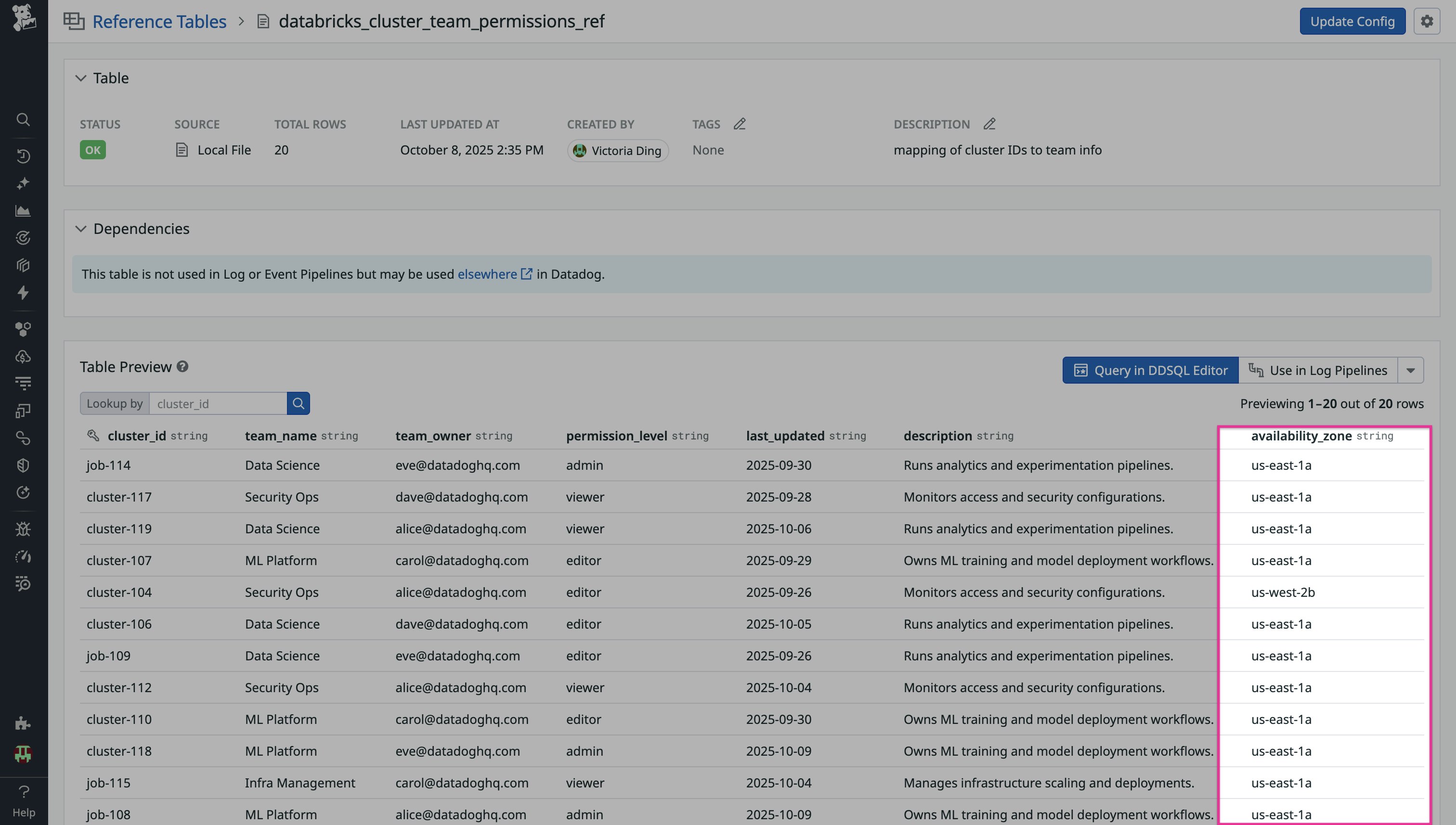Viewport: 1456px width, 825px height.
Task: Open the dropdown arrow beside Use in Log Pipelines
Action: tap(1411, 370)
